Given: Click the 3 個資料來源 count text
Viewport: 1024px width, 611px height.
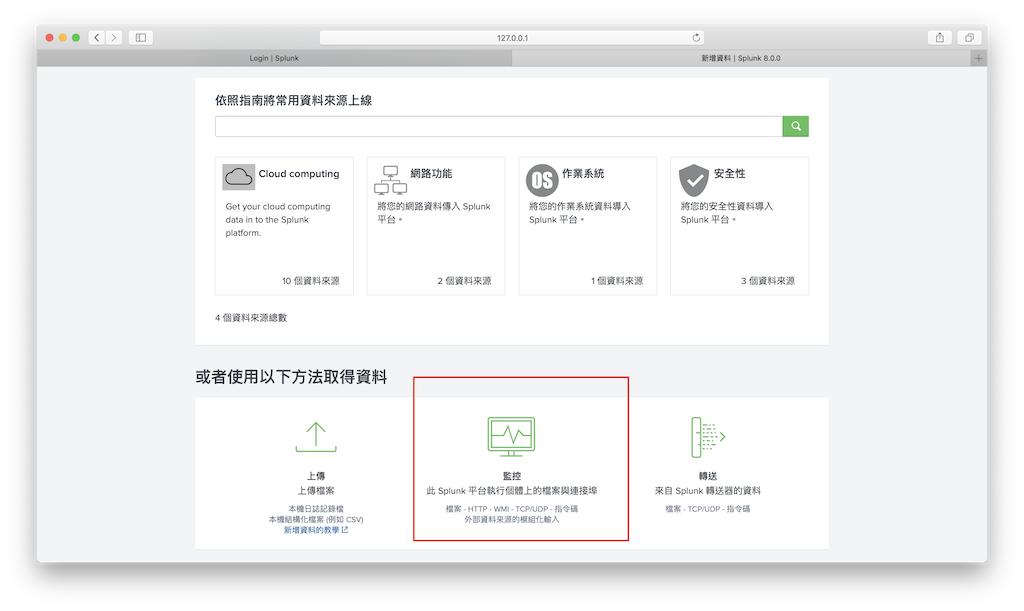Looking at the screenshot, I should click(768, 281).
